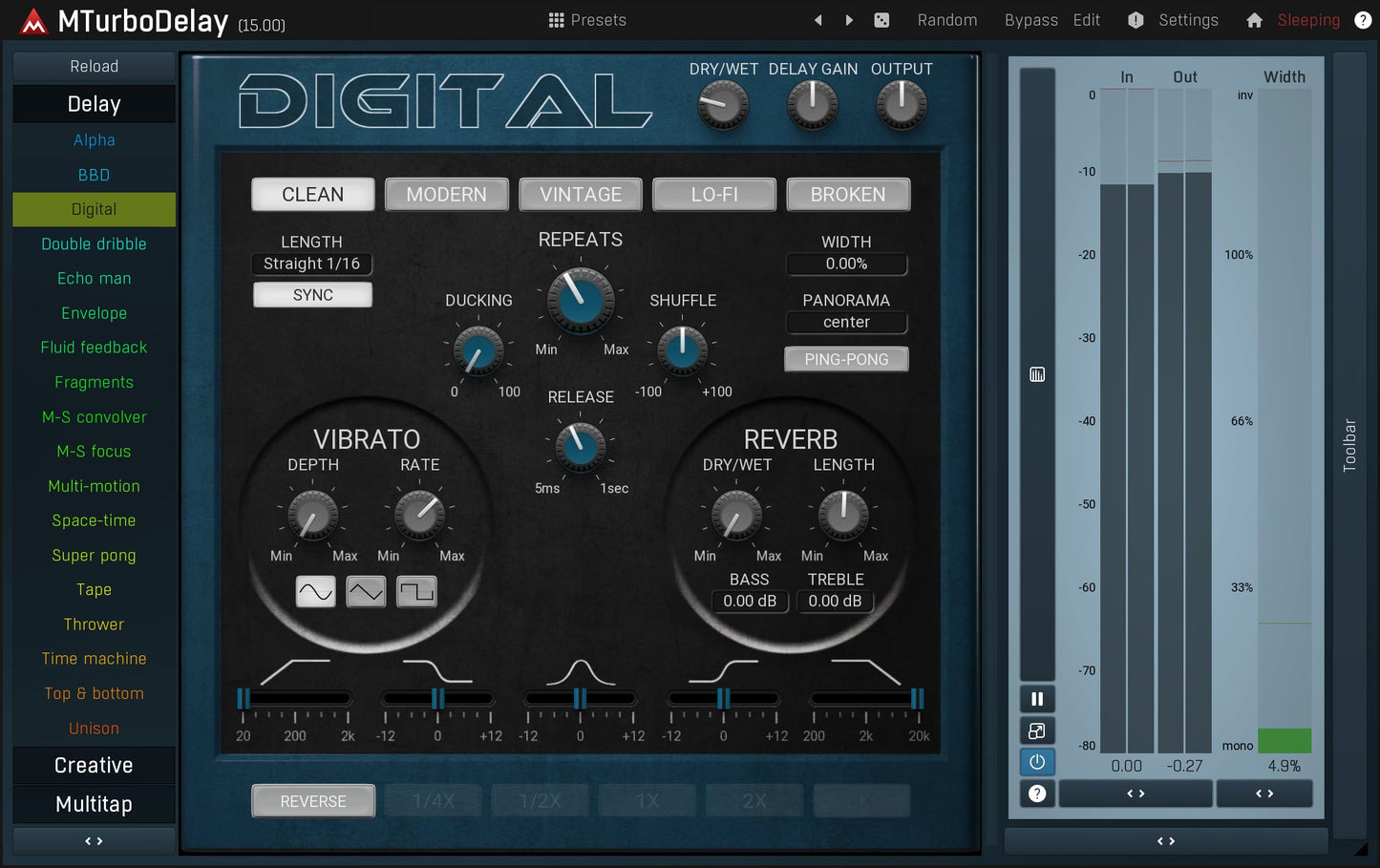Switch to the Multitap preset category
Image resolution: width=1380 pixels, height=868 pixels.
click(93, 804)
